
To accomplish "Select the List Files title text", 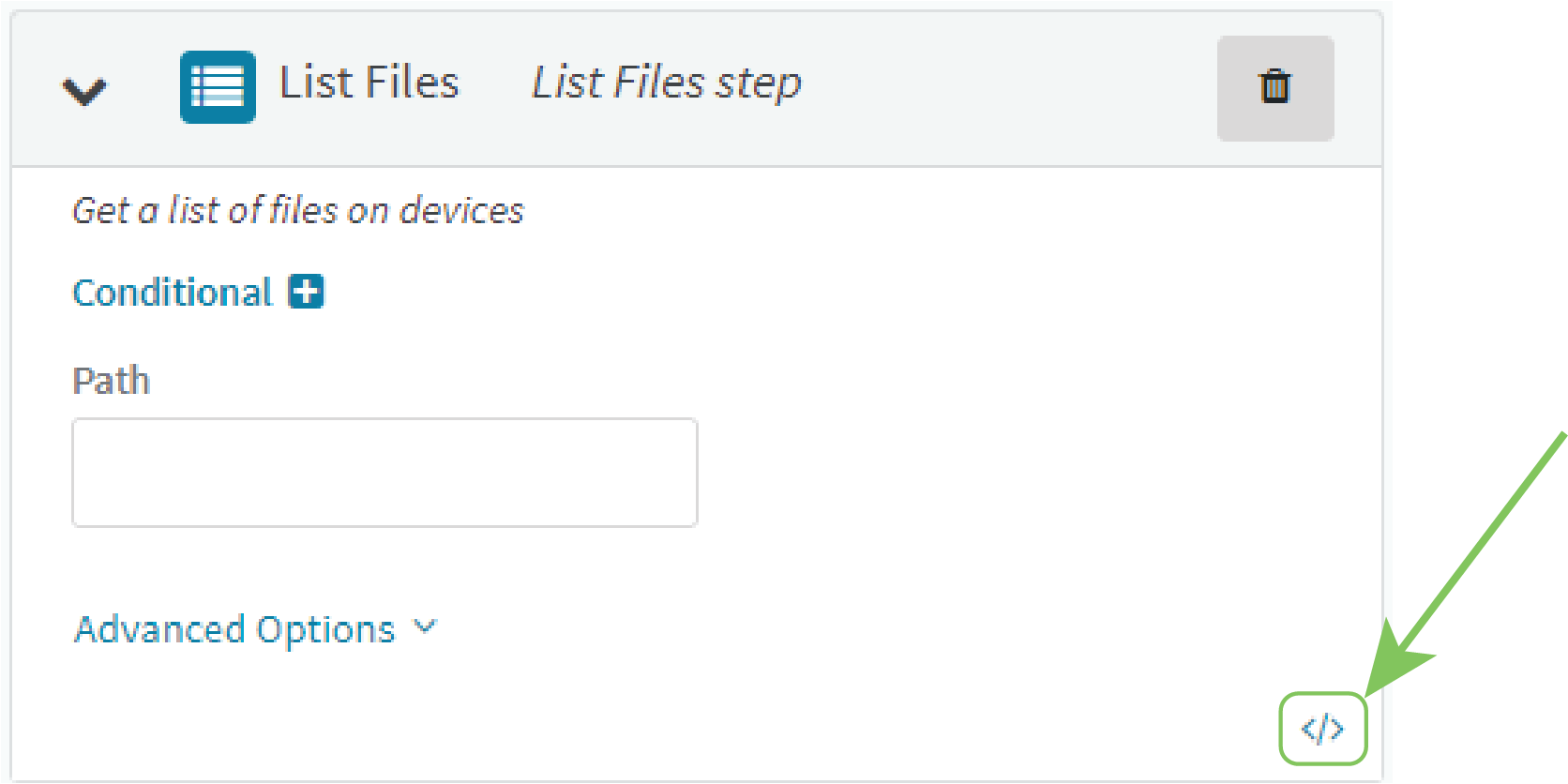I will [x=369, y=83].
